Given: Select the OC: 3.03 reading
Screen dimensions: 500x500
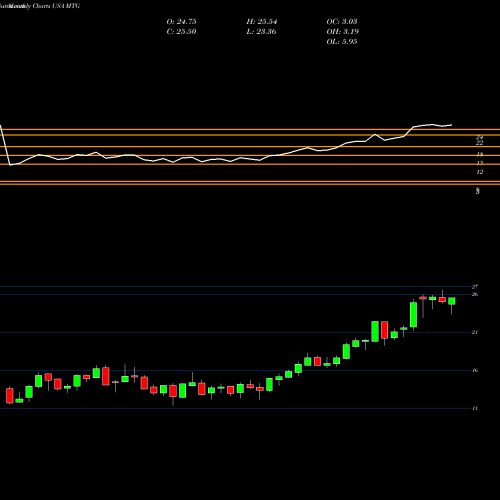Looking at the screenshot, I should [x=342, y=22].
